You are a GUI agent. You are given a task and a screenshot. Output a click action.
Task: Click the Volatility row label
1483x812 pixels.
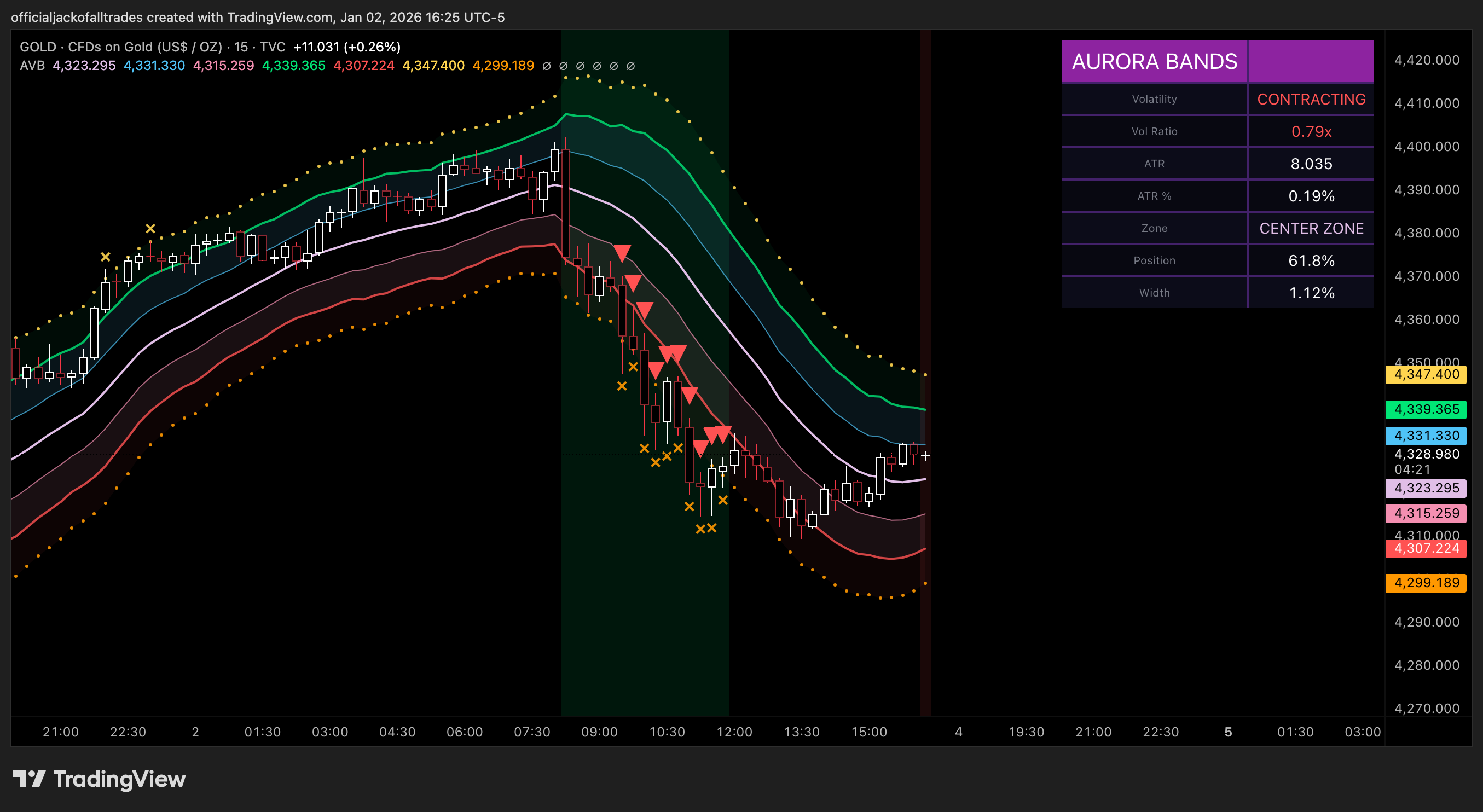pos(1154,99)
